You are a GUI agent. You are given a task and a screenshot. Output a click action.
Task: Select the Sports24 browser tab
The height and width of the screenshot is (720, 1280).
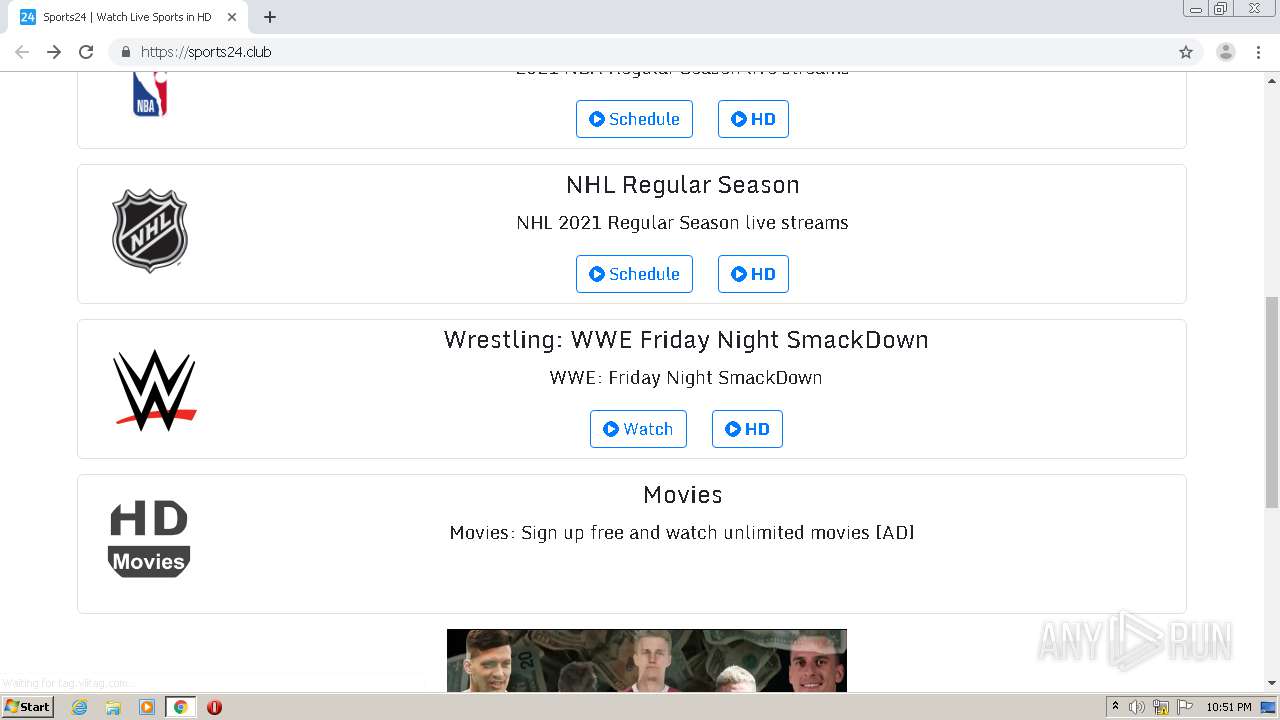(x=127, y=17)
